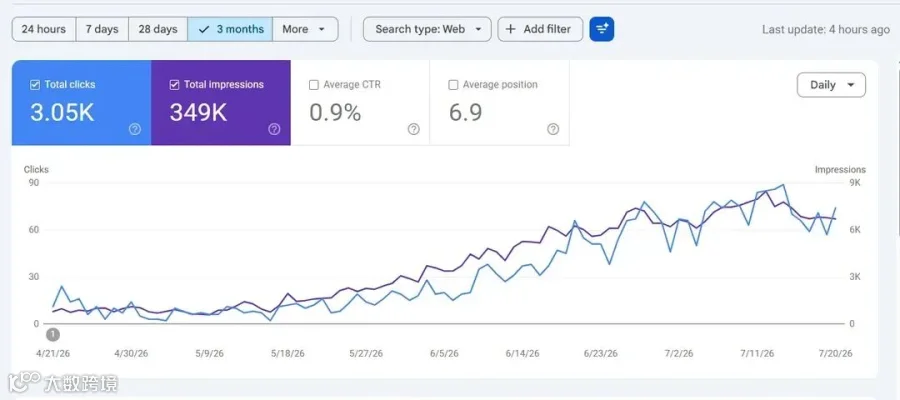The width and height of the screenshot is (900, 400).
Task: Uncheck the Total impressions checkbox
Action: click(x=174, y=85)
